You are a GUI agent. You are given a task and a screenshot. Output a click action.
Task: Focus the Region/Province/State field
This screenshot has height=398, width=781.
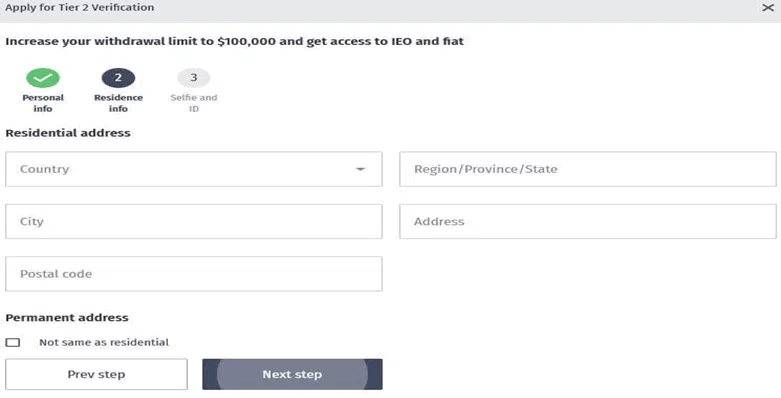588,169
